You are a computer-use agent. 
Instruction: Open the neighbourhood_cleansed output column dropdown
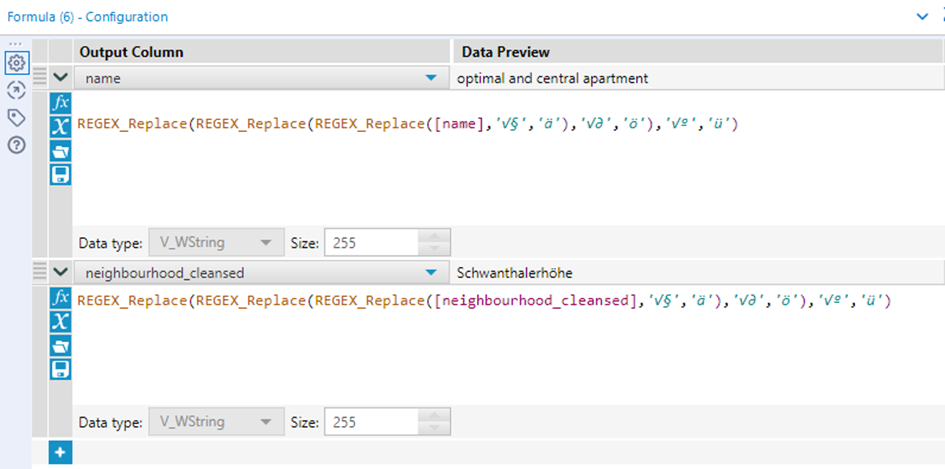431,272
